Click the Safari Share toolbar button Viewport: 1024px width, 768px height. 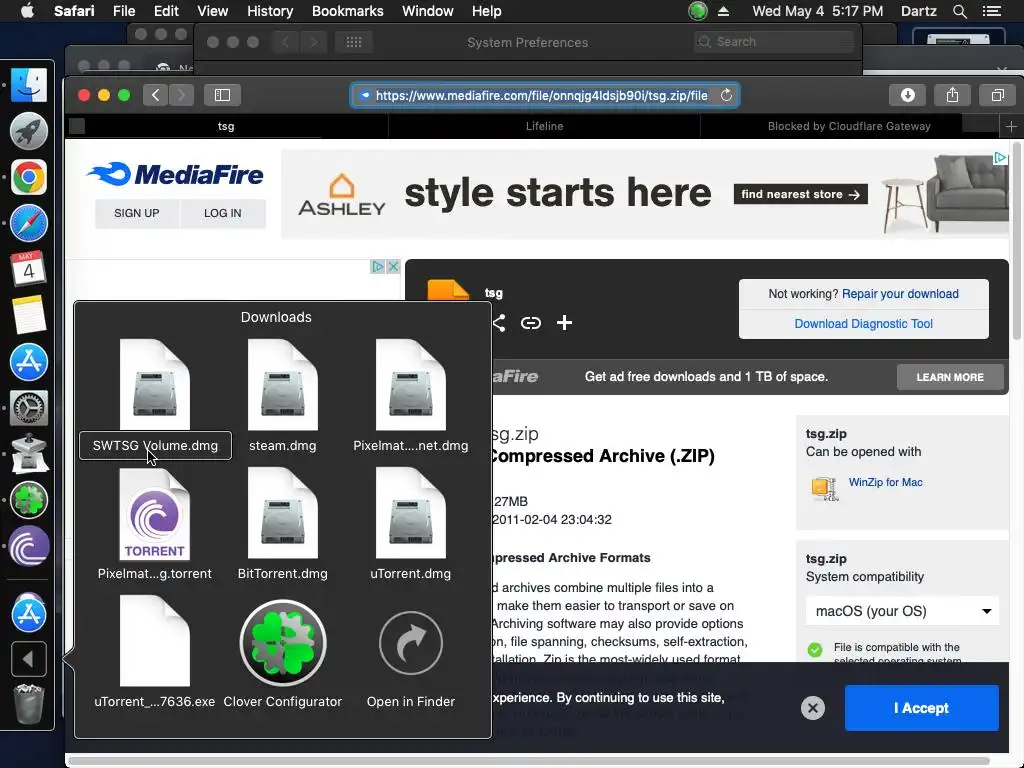[x=952, y=95]
